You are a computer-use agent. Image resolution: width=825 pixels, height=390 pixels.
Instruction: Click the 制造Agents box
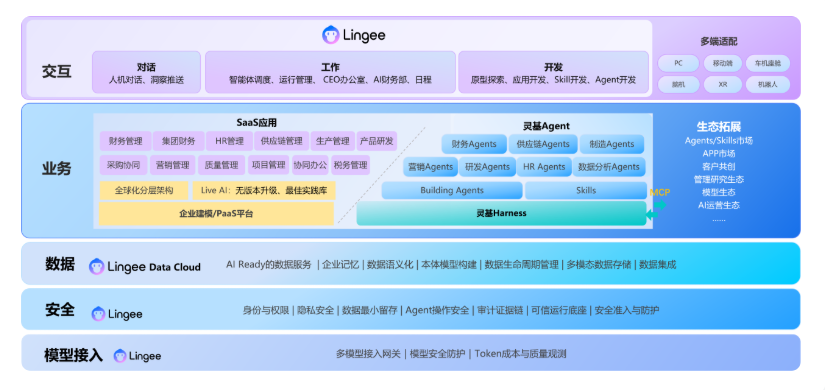612,144
